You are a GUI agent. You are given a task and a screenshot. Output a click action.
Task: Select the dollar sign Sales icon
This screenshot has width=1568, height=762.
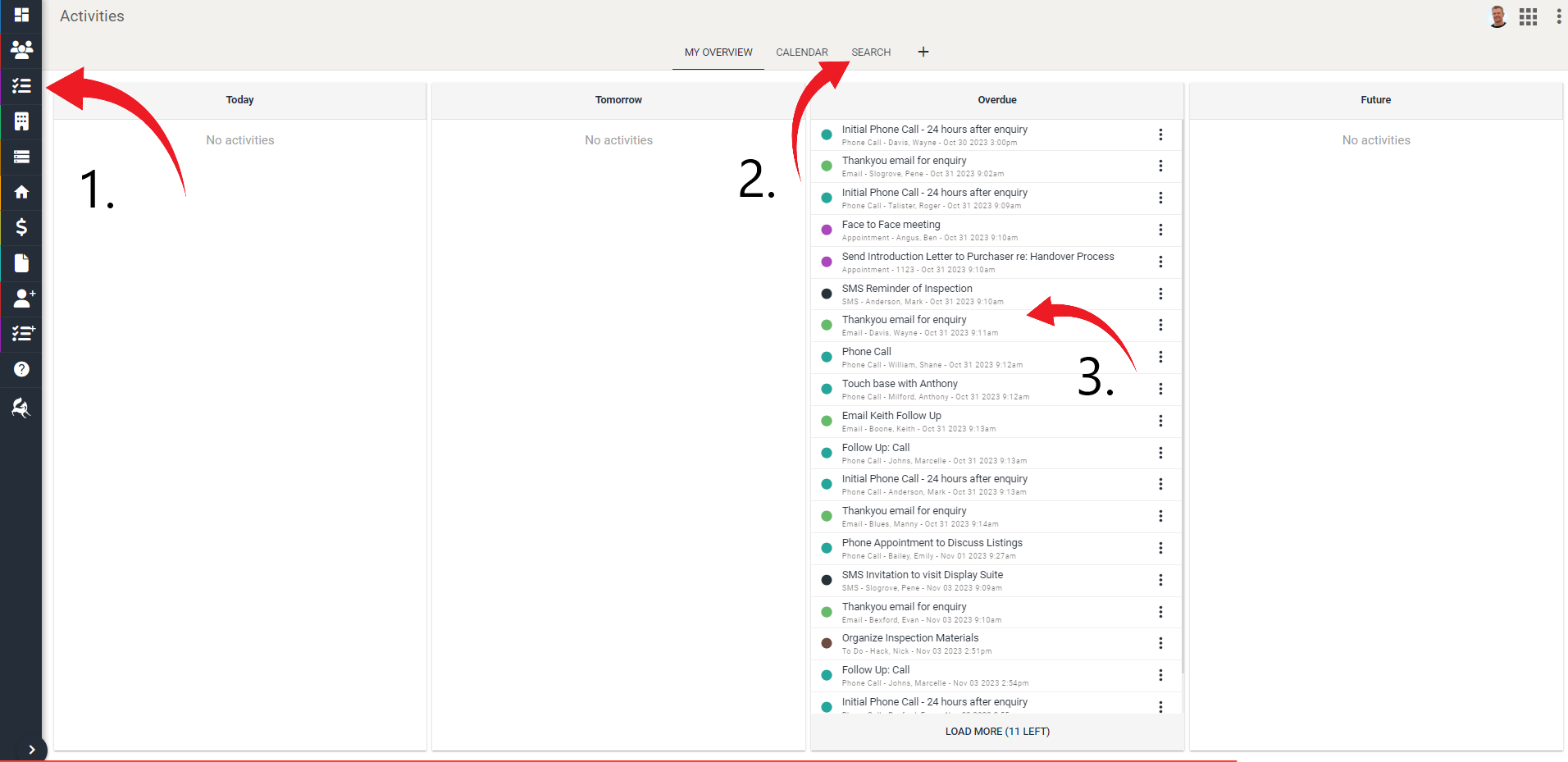pyautogui.click(x=21, y=227)
